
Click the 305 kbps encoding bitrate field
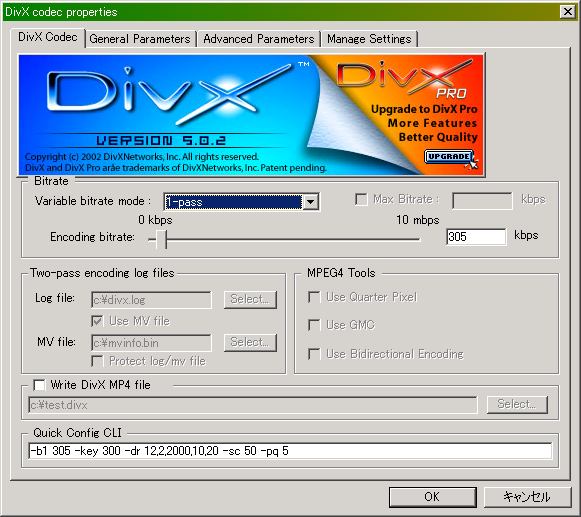(476, 236)
